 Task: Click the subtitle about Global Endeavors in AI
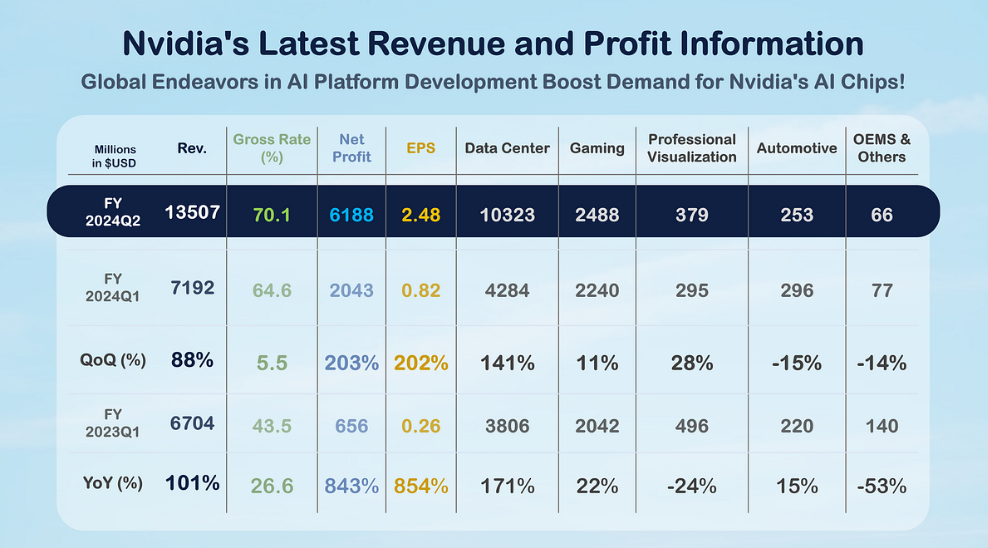(x=493, y=80)
